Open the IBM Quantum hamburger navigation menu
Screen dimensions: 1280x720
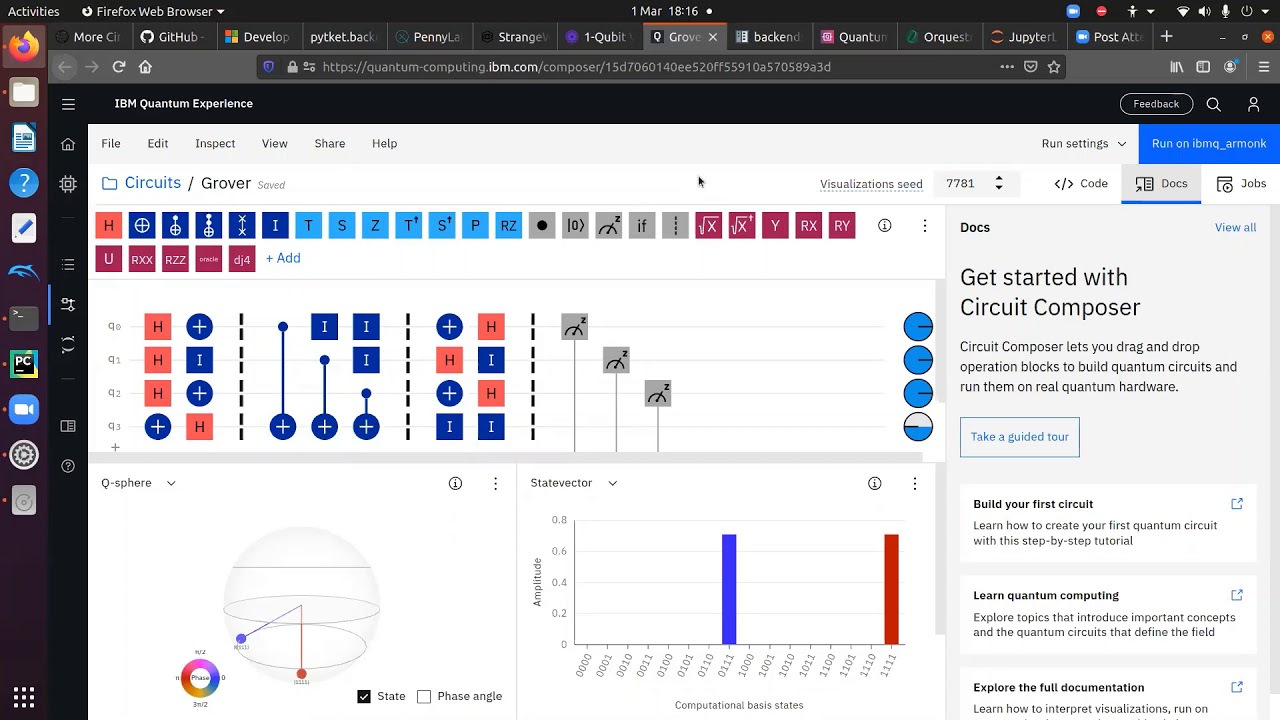click(68, 104)
